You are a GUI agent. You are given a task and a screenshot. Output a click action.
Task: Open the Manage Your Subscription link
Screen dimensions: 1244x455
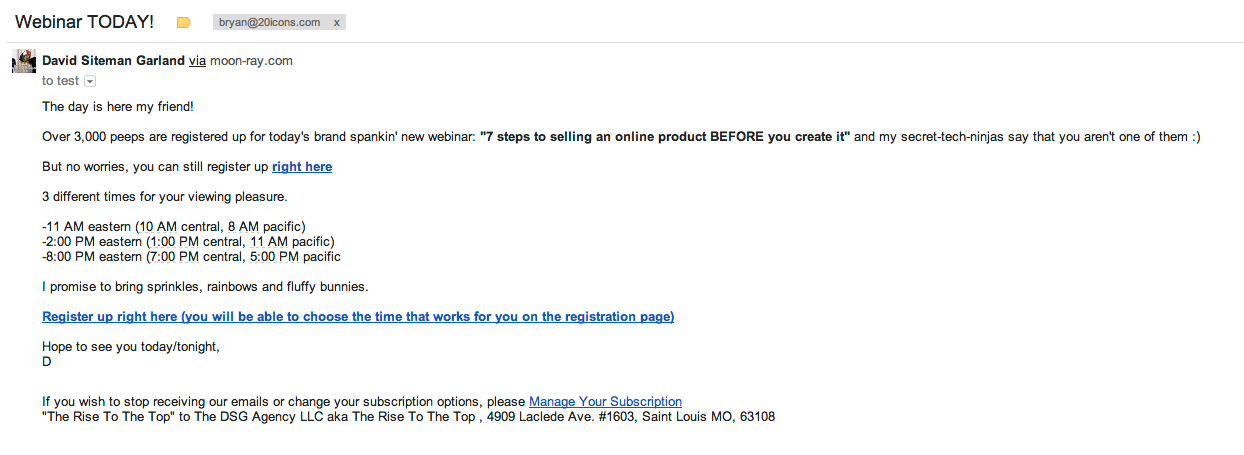pos(605,402)
